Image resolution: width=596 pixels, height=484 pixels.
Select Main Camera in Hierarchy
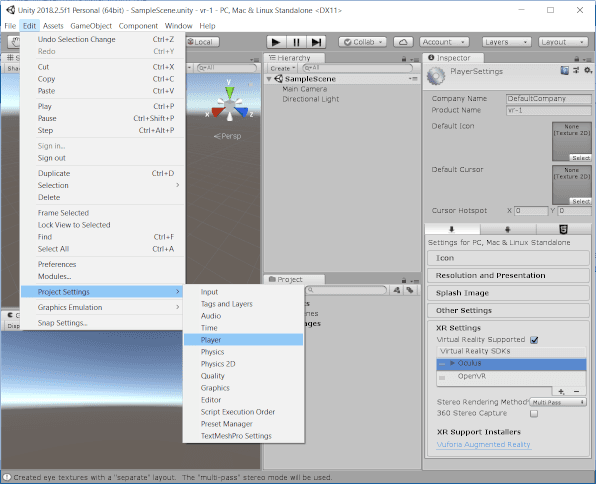(304, 89)
